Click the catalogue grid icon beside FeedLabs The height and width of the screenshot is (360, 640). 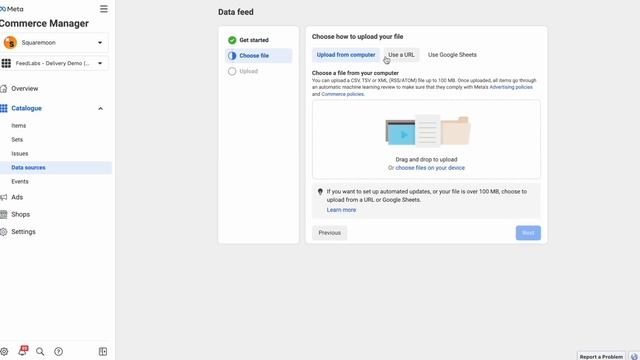point(6,63)
